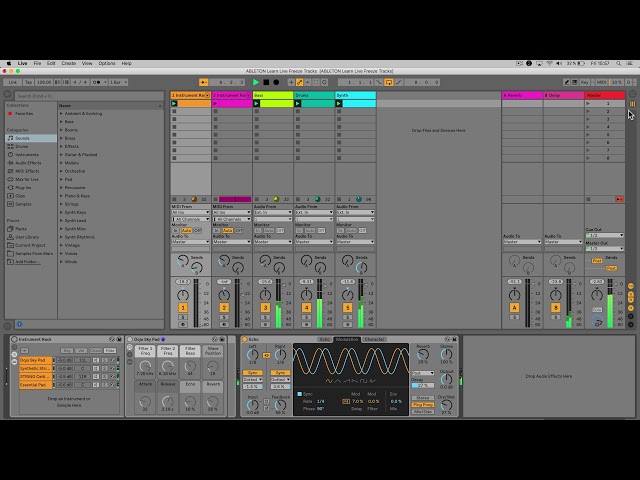
Task: Click the Tap tempo button
Action: pyautogui.click(x=28, y=82)
